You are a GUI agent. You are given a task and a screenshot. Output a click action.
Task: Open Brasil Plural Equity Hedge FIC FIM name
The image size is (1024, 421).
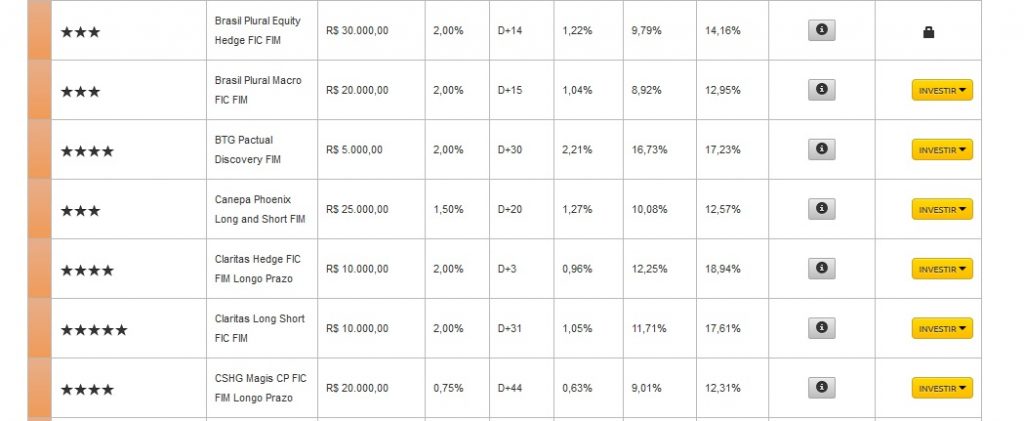tap(257, 30)
